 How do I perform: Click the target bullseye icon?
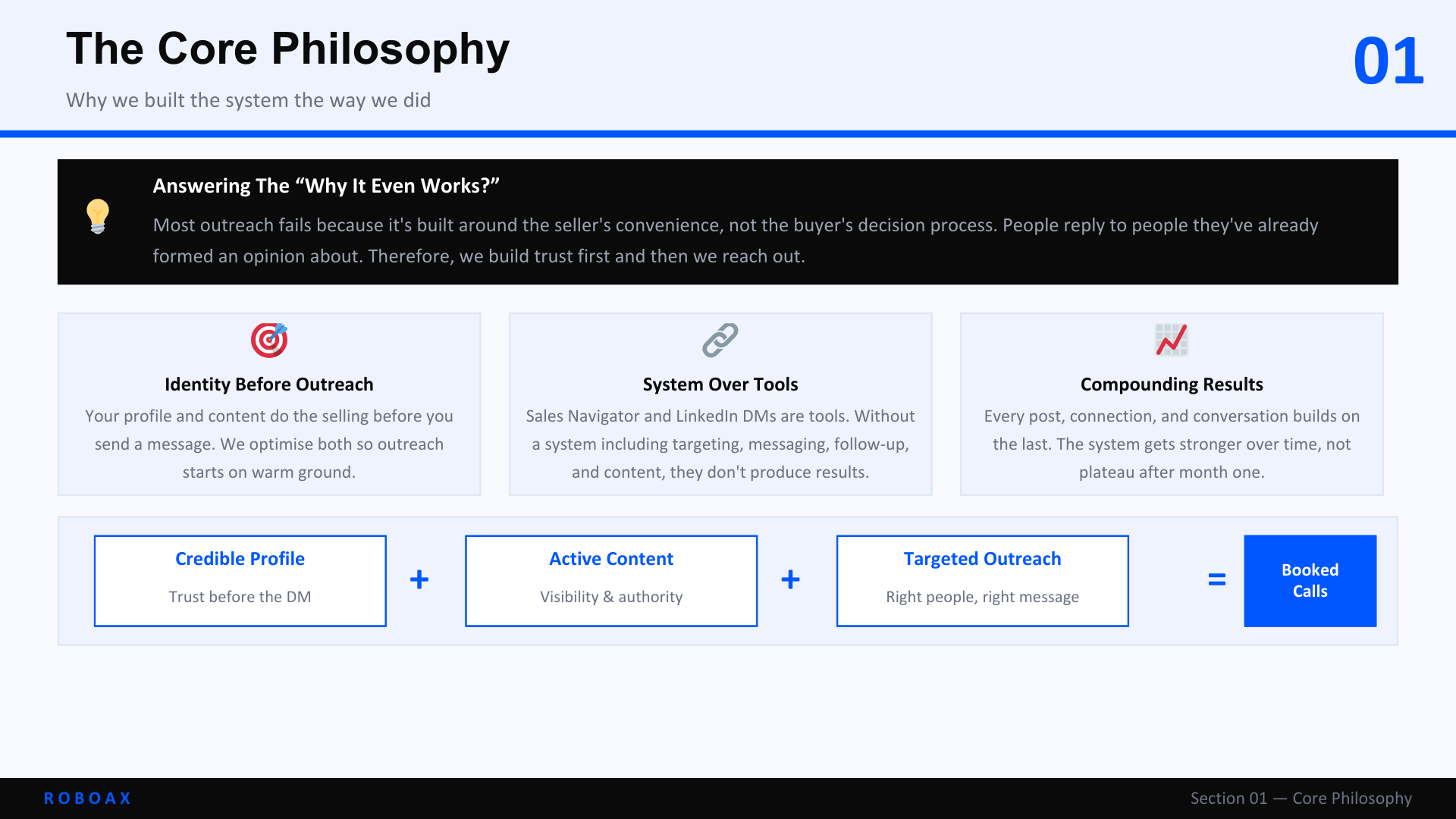click(x=269, y=340)
